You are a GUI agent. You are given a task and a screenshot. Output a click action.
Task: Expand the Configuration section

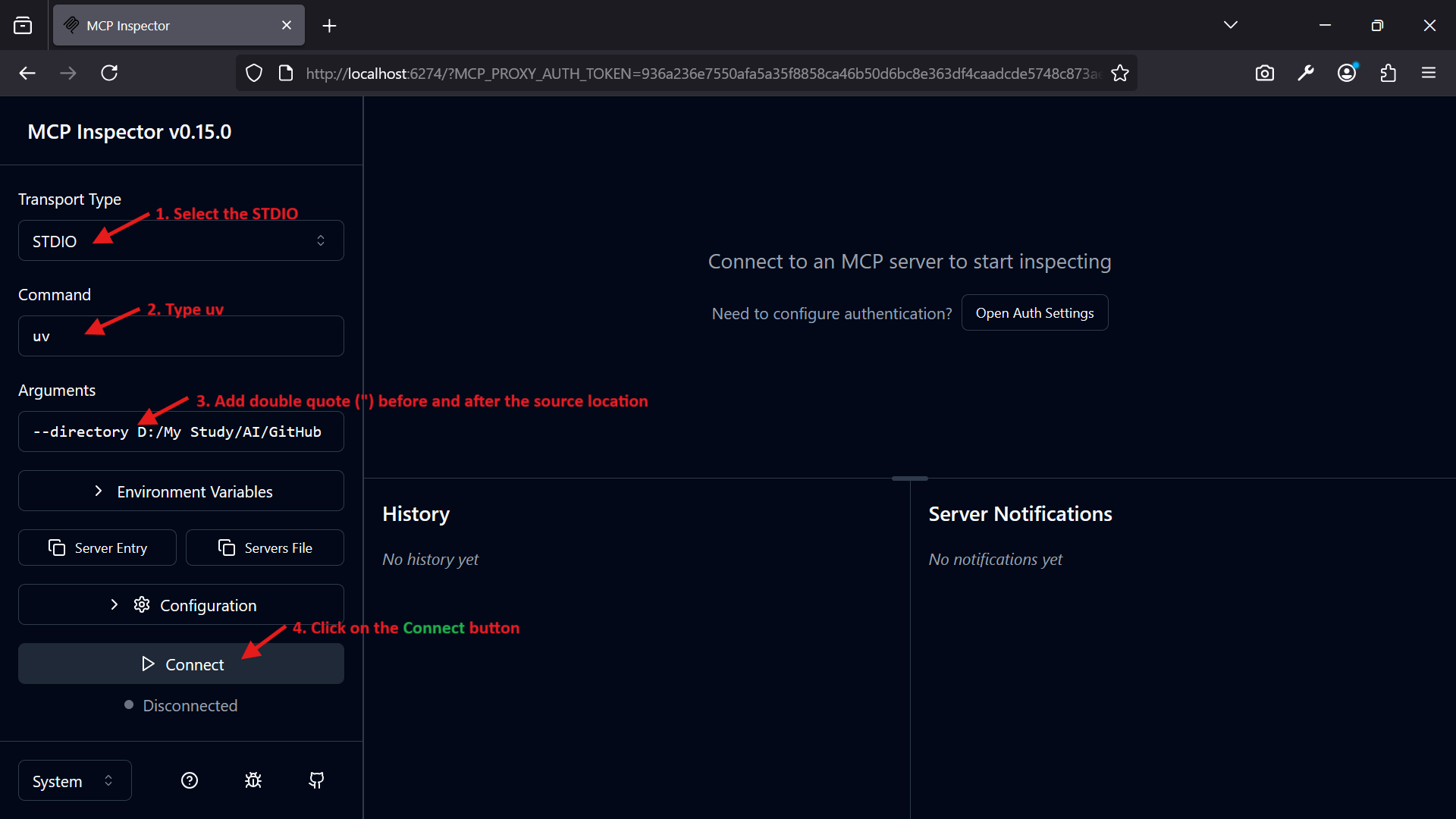point(181,605)
